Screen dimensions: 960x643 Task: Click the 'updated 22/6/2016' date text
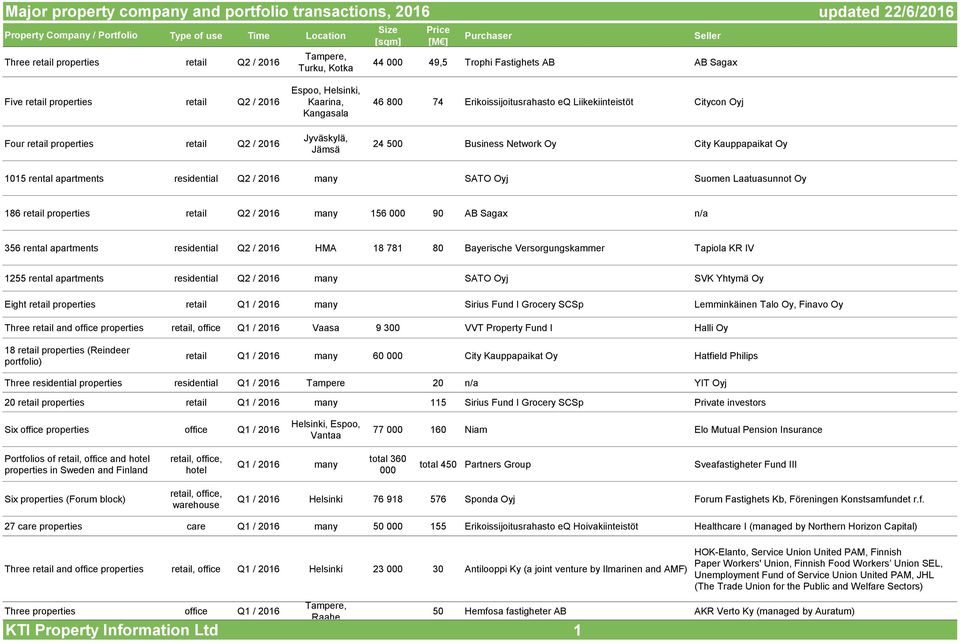pyautogui.click(x=886, y=12)
